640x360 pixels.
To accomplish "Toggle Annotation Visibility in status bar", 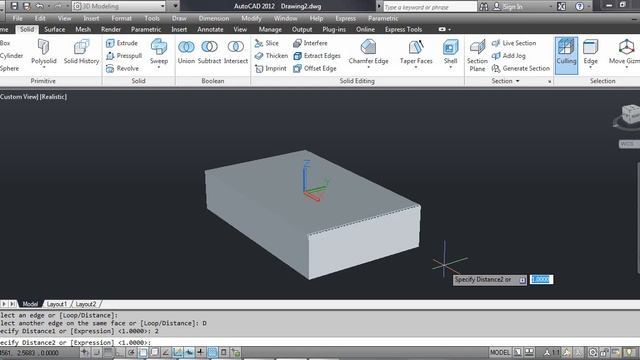I will (567, 352).
